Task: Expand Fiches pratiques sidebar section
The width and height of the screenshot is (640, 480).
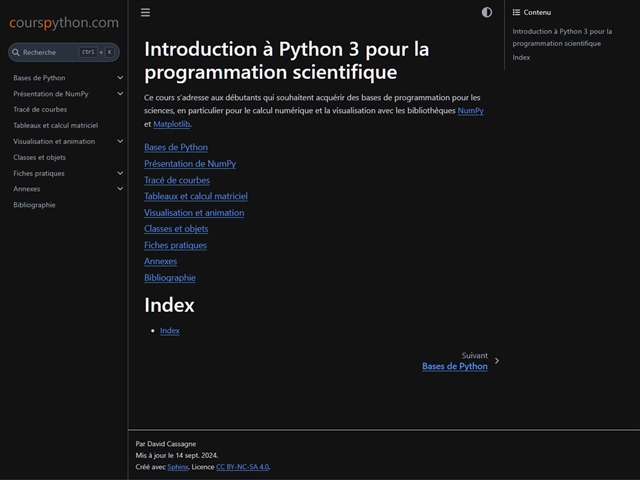Action: click(120, 173)
